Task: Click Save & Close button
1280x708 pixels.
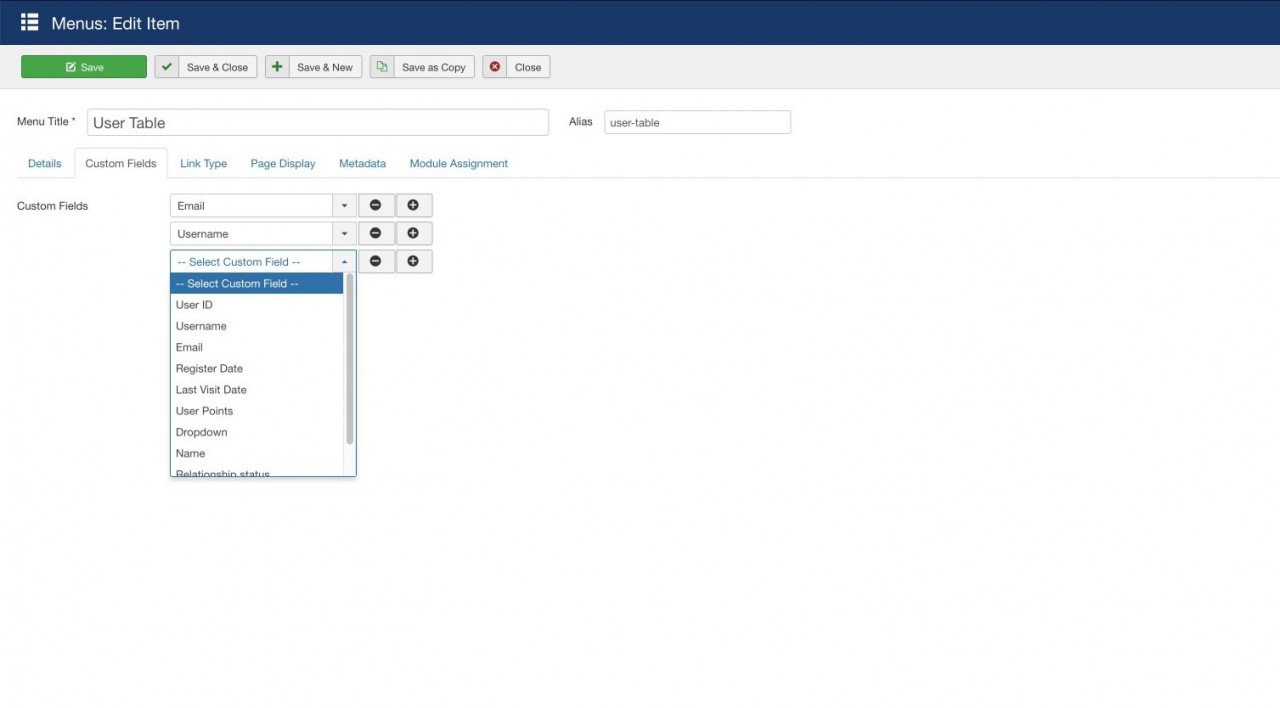Action: point(206,67)
